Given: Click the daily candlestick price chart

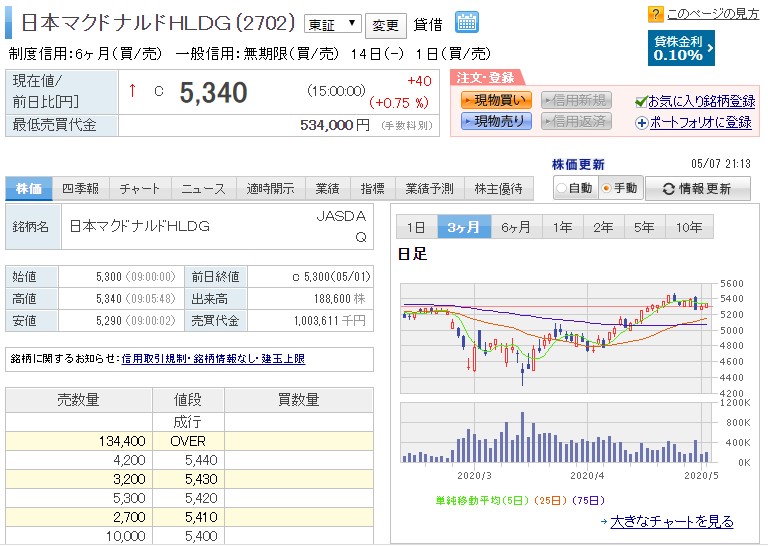Looking at the screenshot, I should tap(557, 338).
